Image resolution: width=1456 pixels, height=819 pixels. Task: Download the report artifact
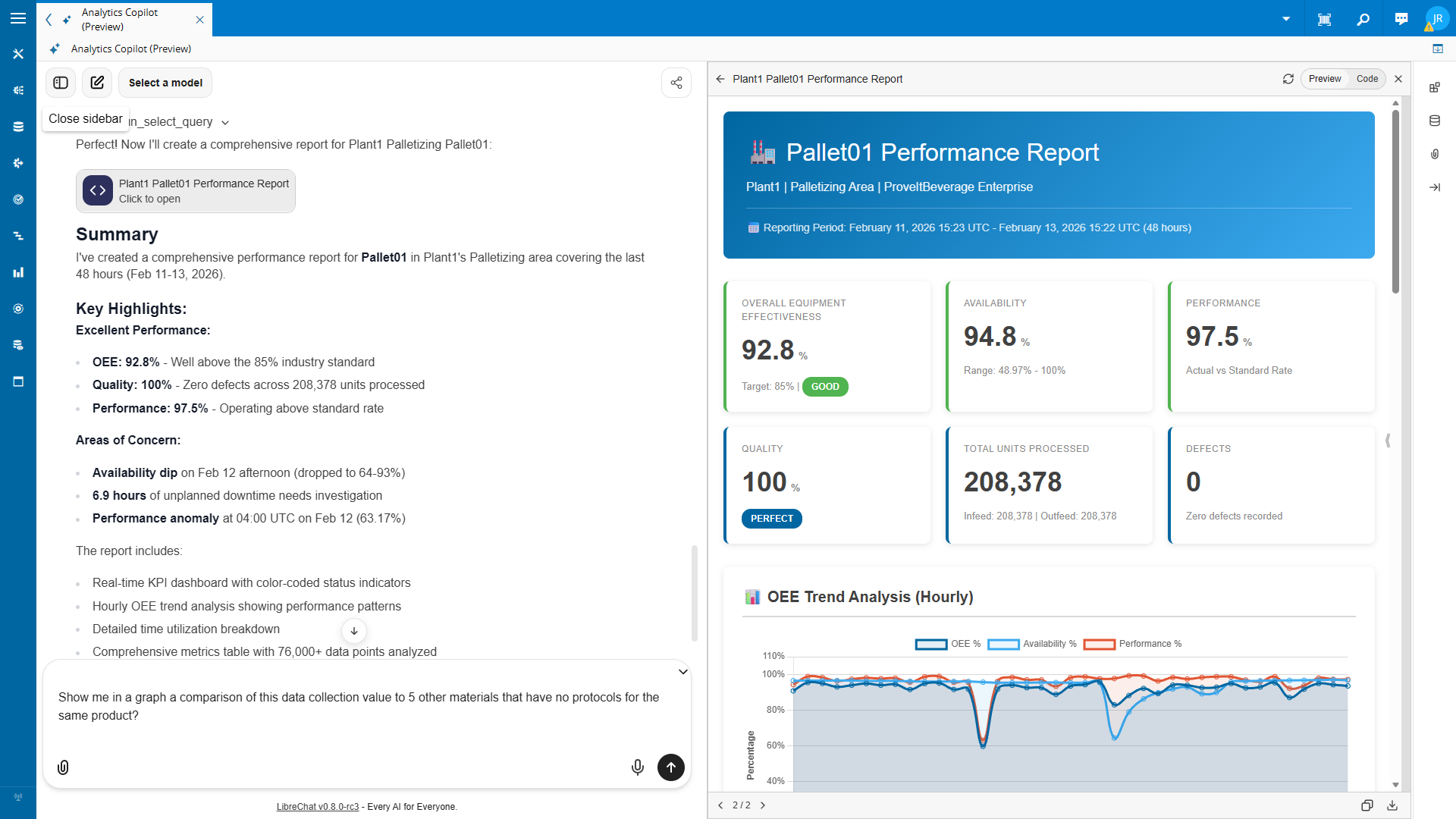[1392, 805]
